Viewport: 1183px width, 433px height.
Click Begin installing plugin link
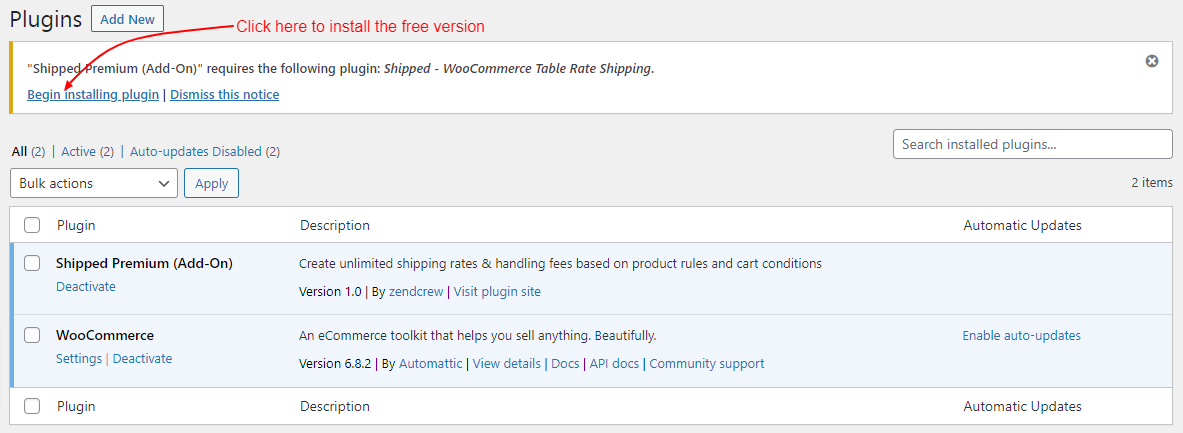click(x=93, y=95)
